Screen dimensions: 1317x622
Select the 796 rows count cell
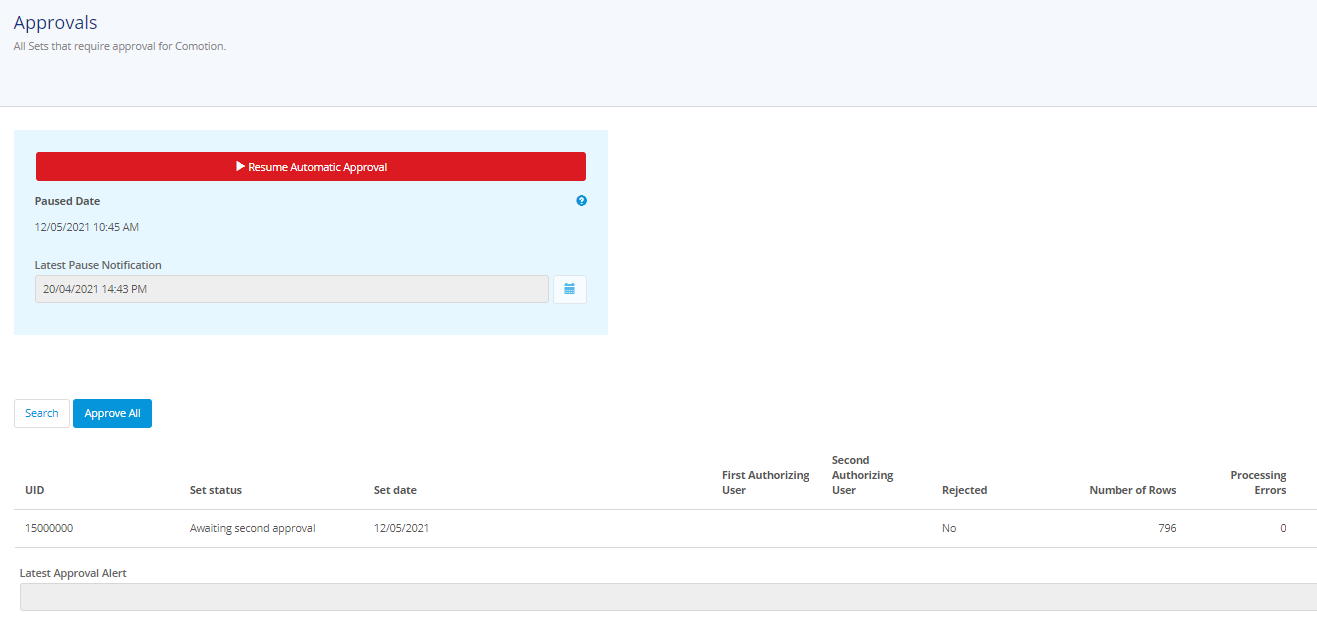pos(1167,528)
